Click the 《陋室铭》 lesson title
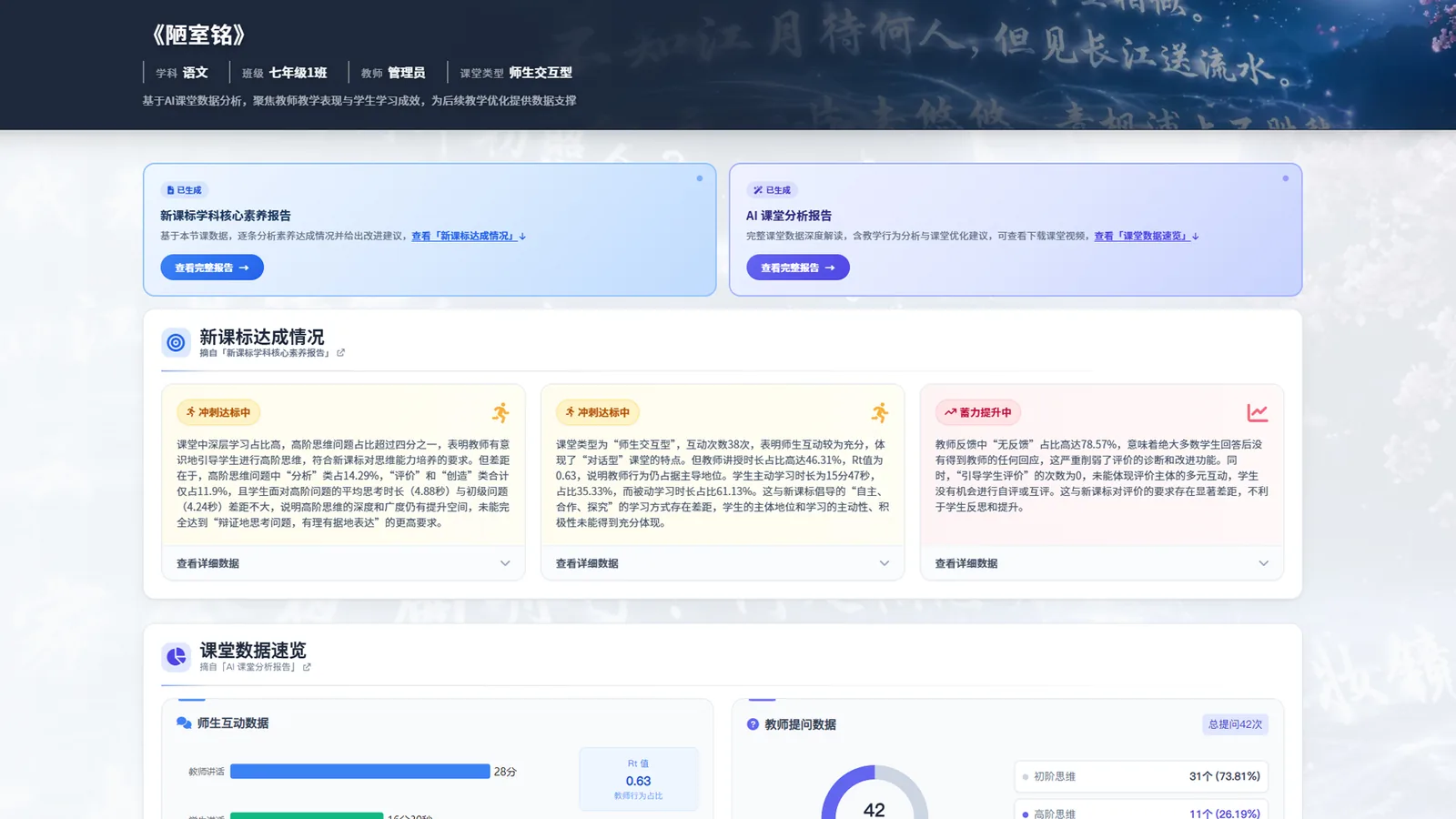 pyautogui.click(x=199, y=35)
